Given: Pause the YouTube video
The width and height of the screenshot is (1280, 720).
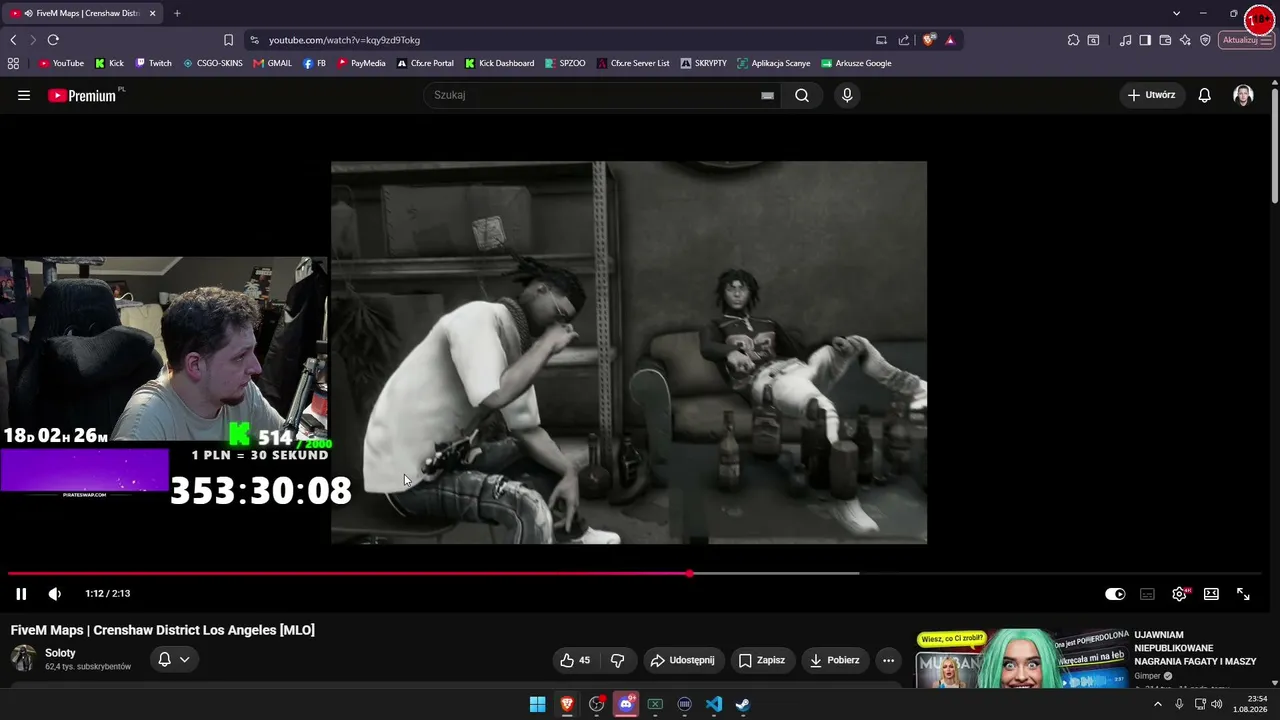Looking at the screenshot, I should tap(21, 594).
